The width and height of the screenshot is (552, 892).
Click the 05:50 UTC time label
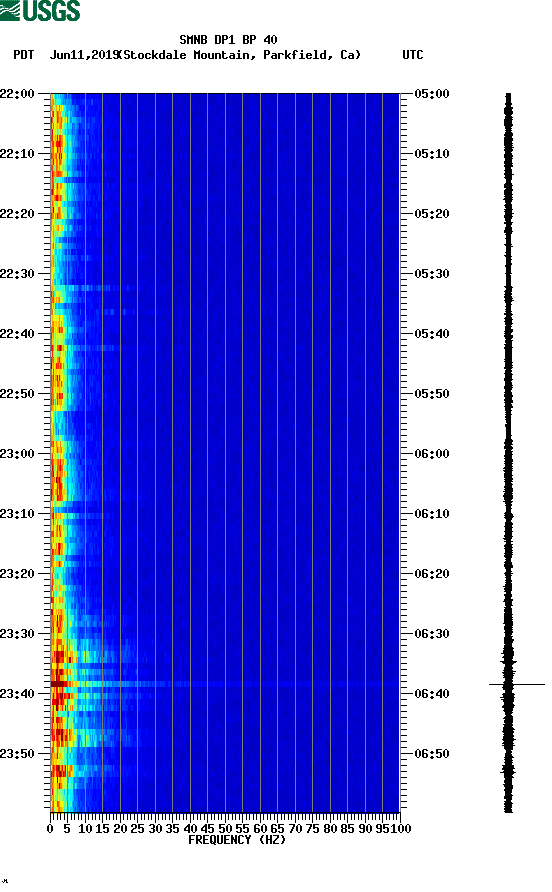coord(432,394)
